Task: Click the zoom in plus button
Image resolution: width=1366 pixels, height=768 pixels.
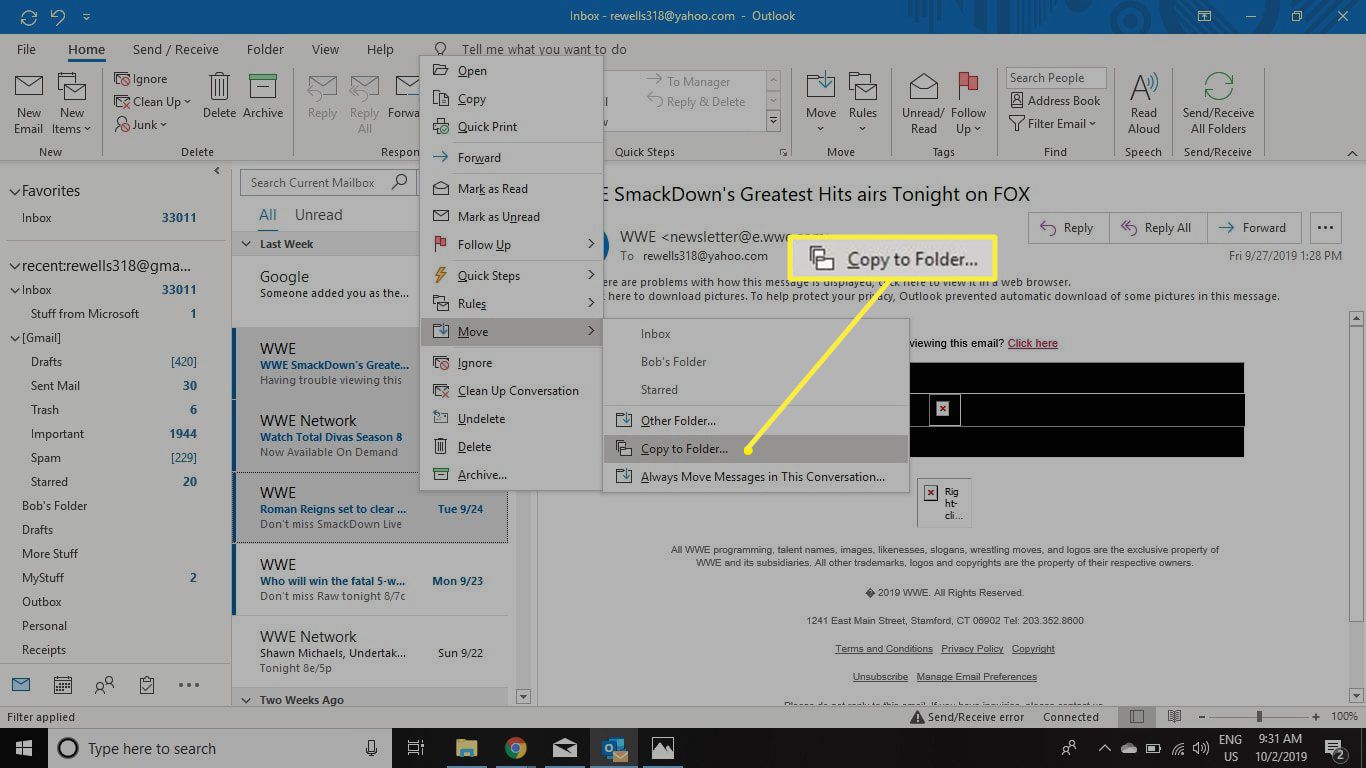Action: [1318, 717]
